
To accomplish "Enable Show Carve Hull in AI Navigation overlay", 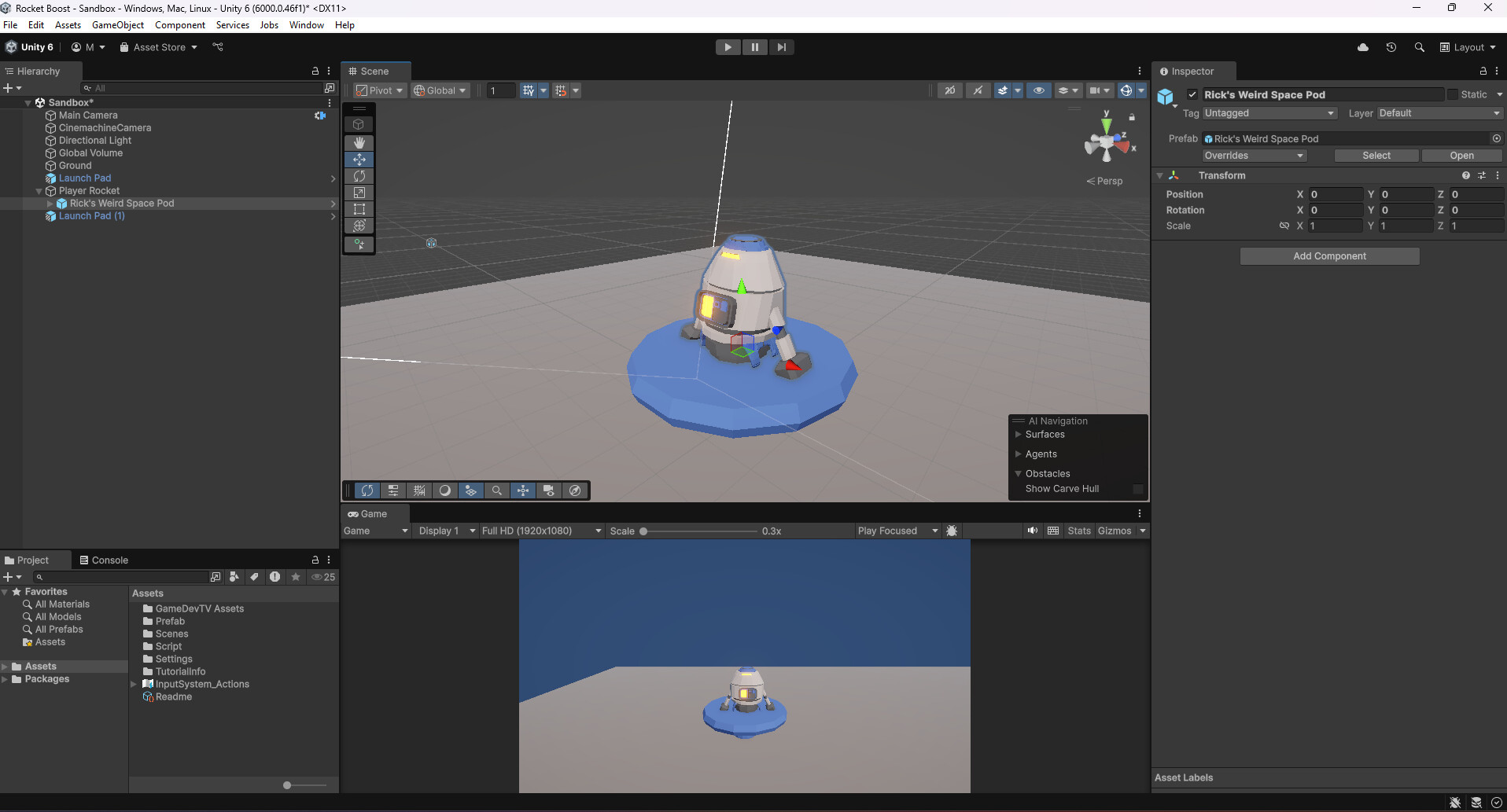I will click(1138, 488).
